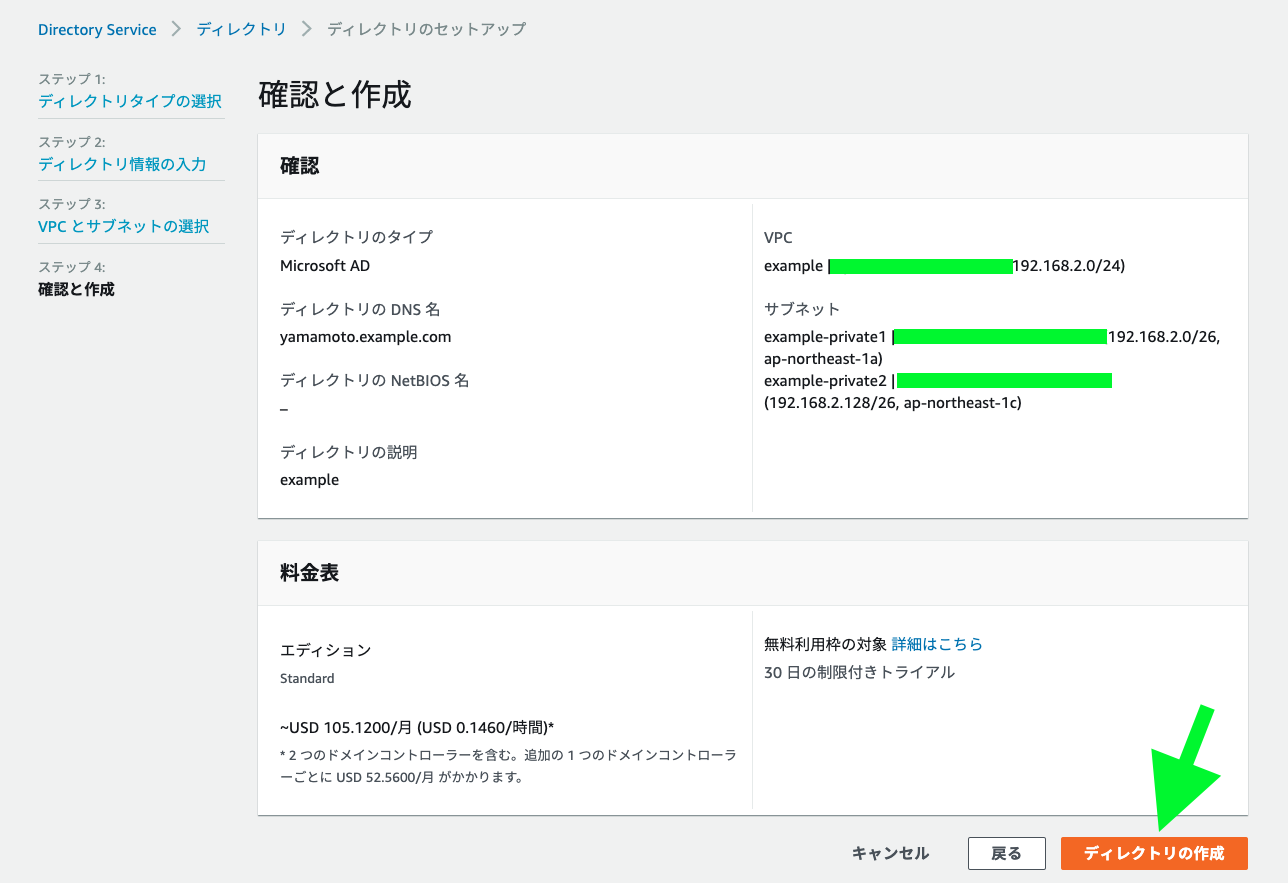Click the ディレクトリのセットアップ breadcrumb text

click(426, 29)
